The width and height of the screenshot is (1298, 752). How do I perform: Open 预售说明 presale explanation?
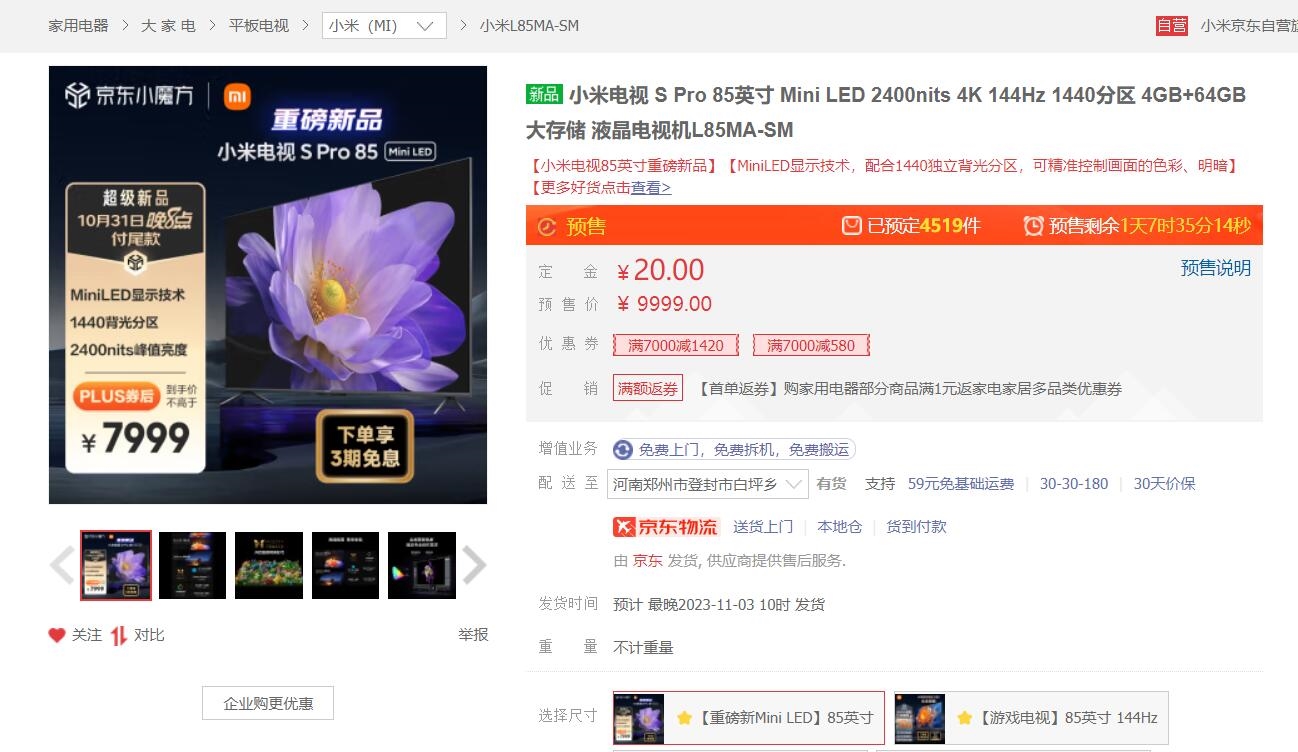point(1215,268)
